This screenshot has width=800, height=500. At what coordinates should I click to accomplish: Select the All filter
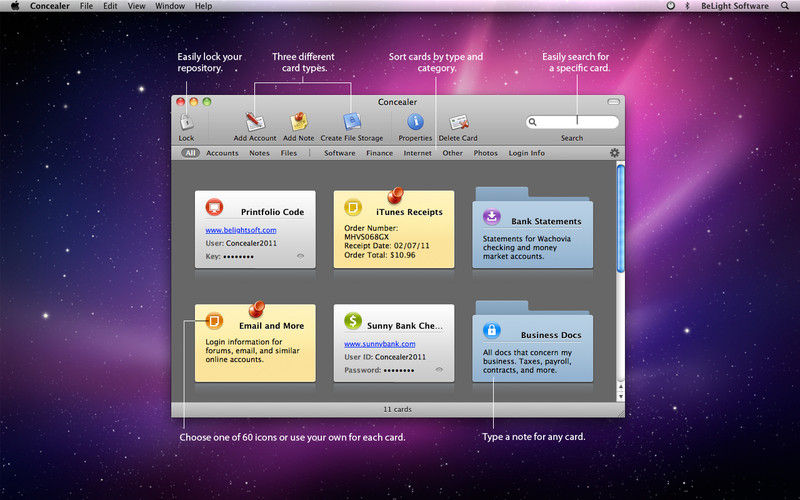190,153
